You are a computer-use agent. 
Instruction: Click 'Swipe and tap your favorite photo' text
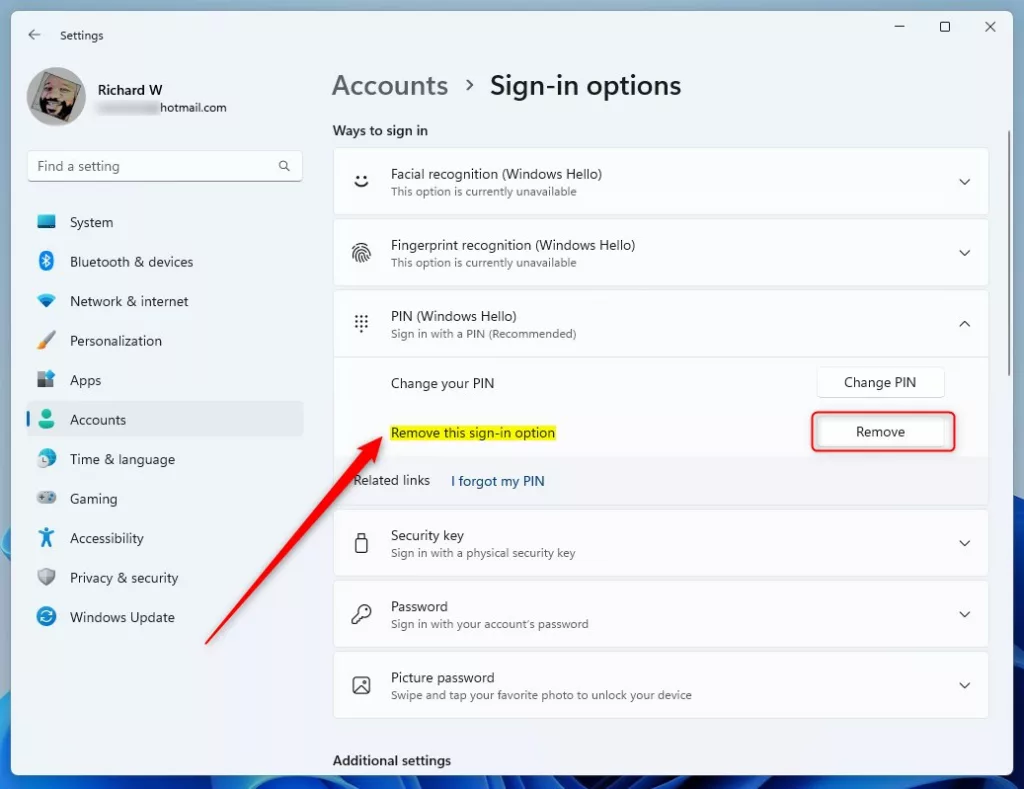point(541,696)
